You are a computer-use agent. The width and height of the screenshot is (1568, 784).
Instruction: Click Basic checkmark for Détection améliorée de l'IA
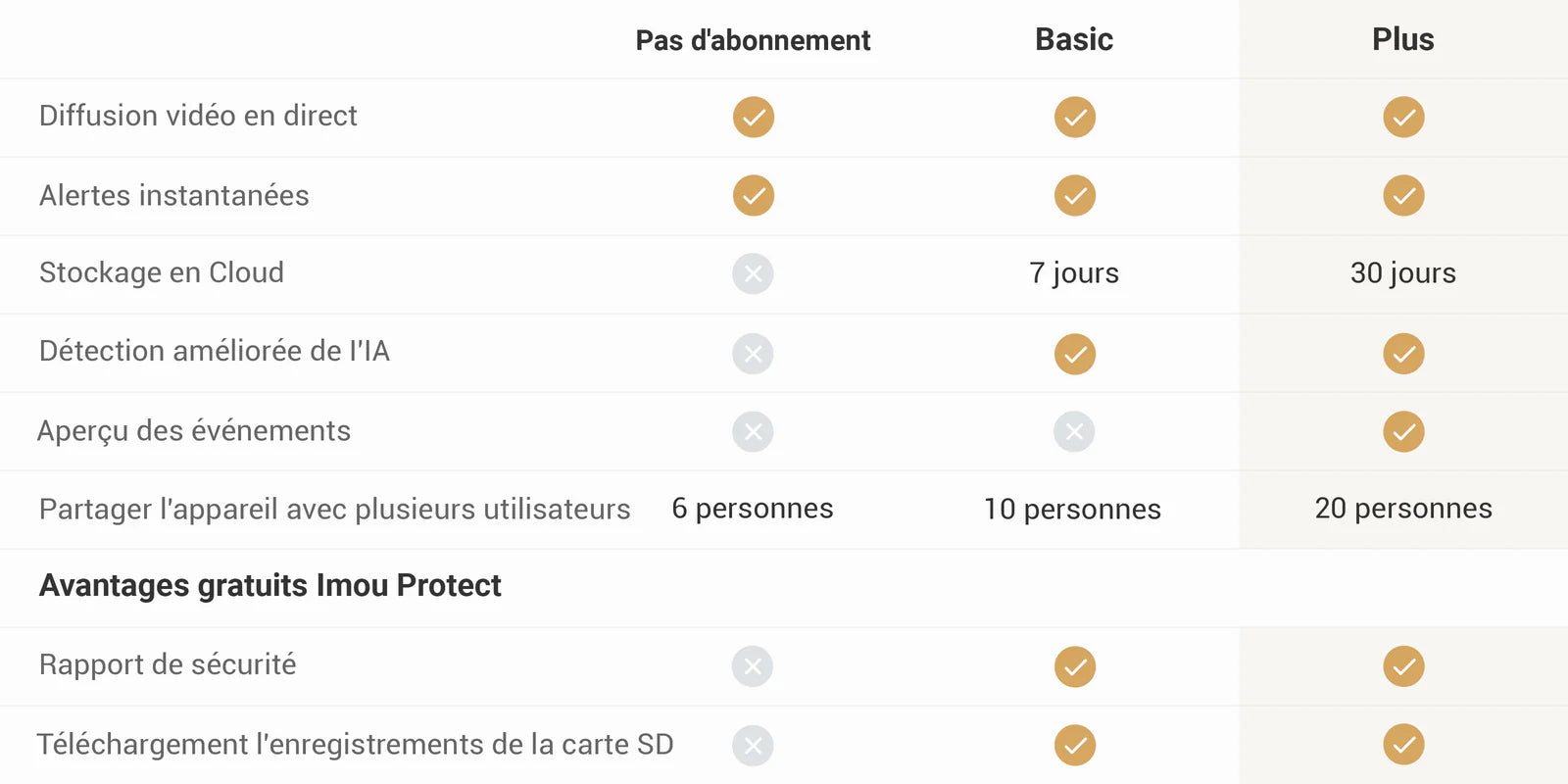click(x=1075, y=354)
